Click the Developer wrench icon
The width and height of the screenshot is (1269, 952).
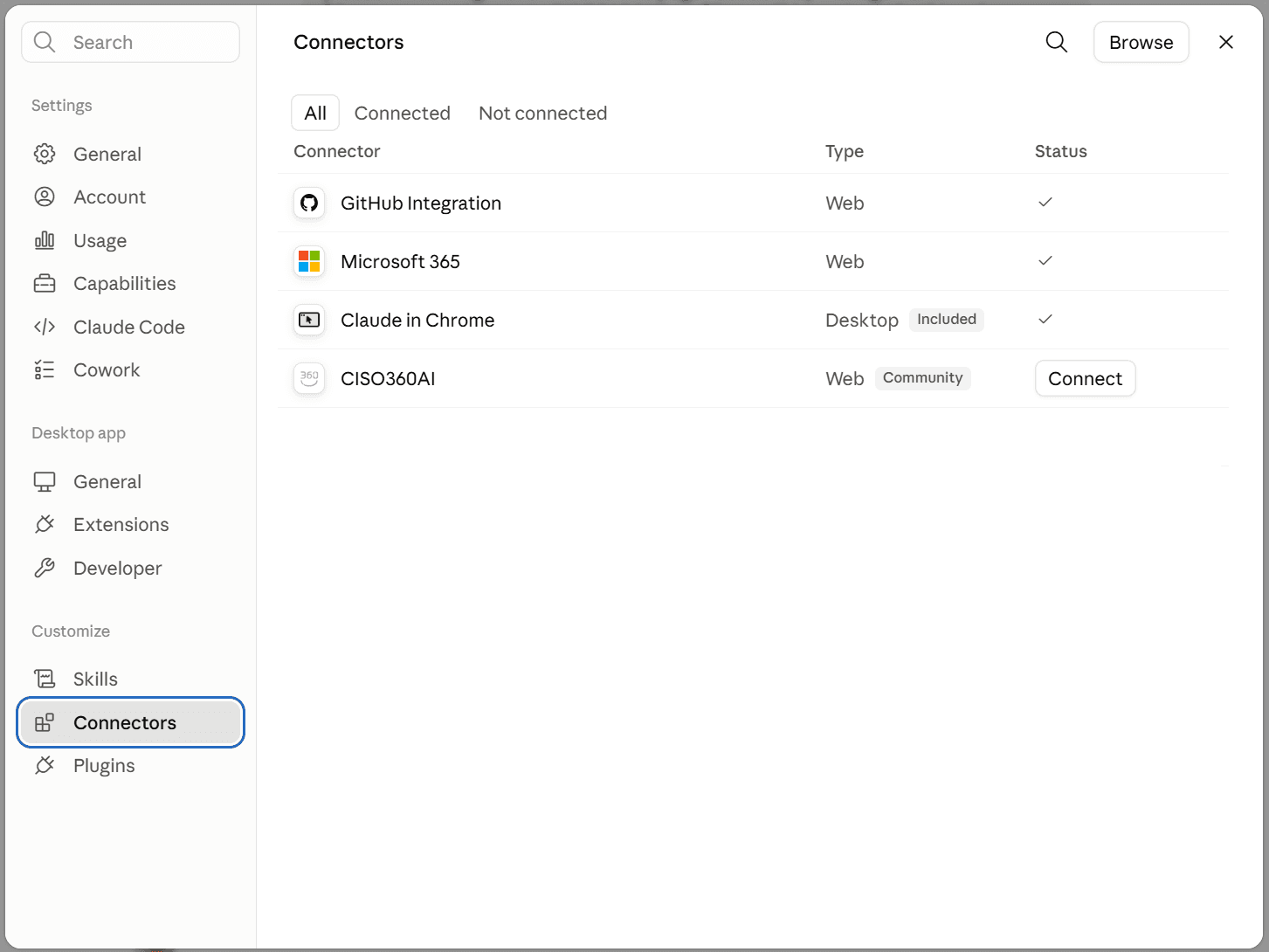coord(45,568)
